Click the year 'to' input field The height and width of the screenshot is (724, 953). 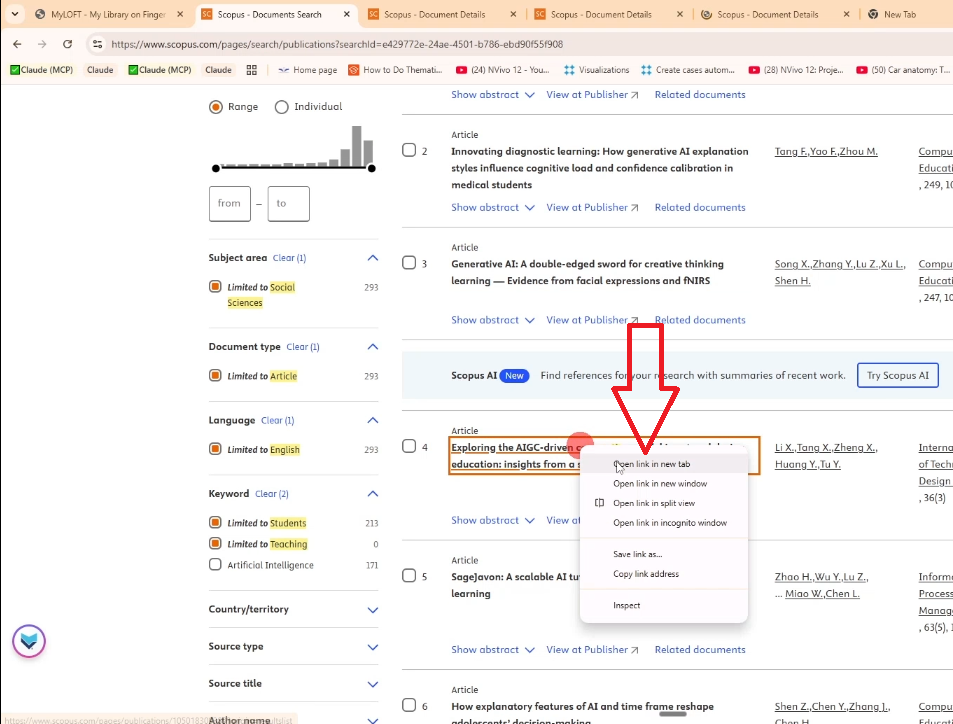tap(289, 204)
